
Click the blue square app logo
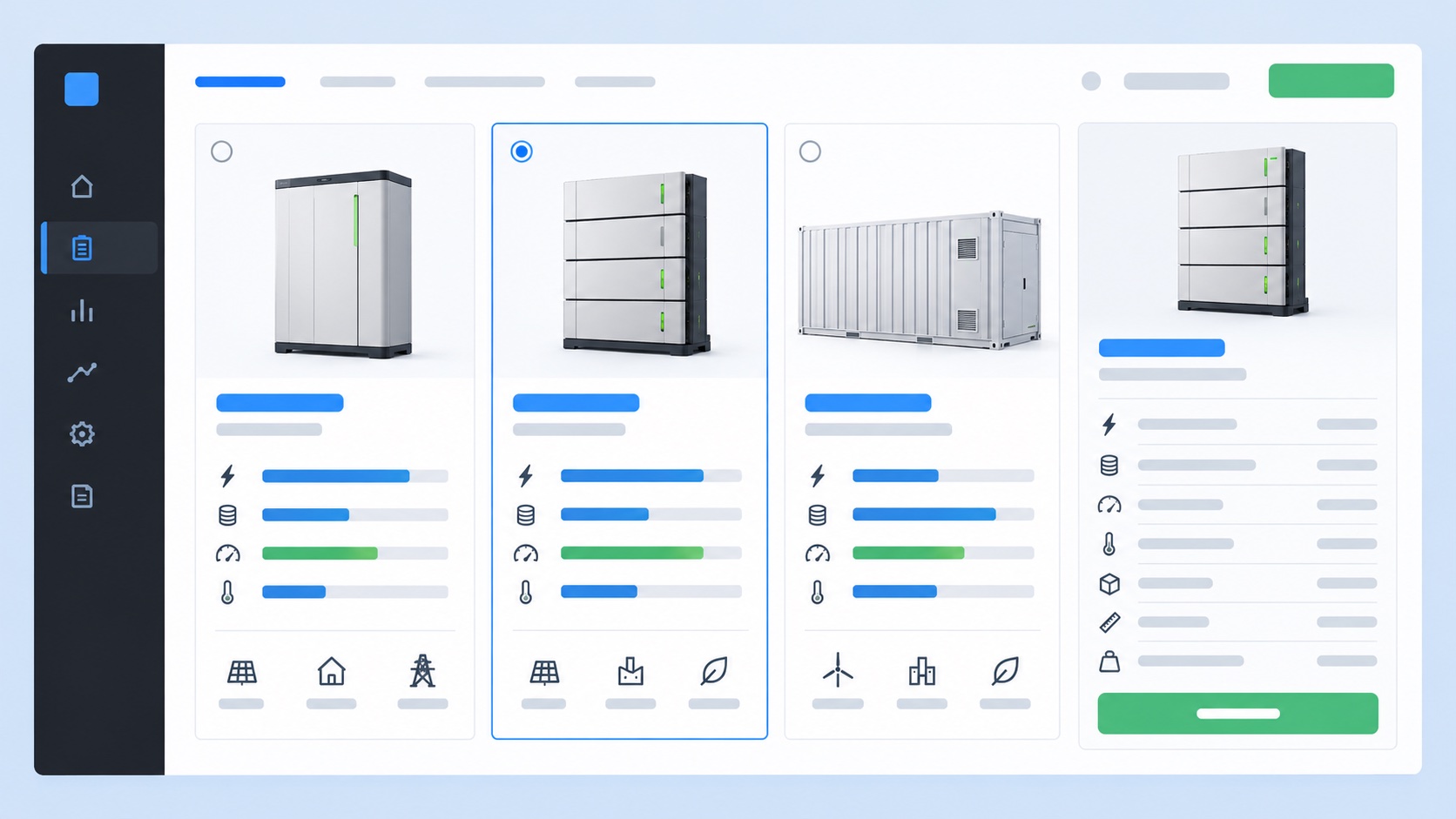[82, 89]
